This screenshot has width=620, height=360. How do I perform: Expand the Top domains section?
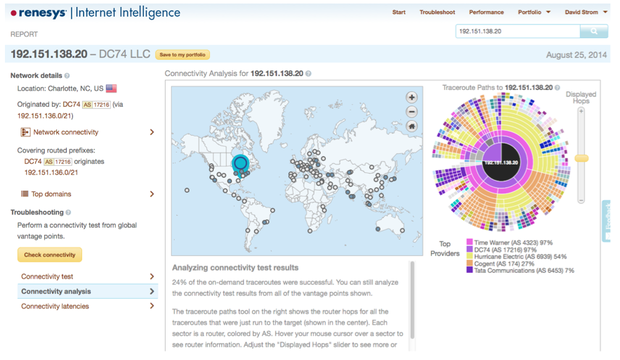[x=152, y=194]
